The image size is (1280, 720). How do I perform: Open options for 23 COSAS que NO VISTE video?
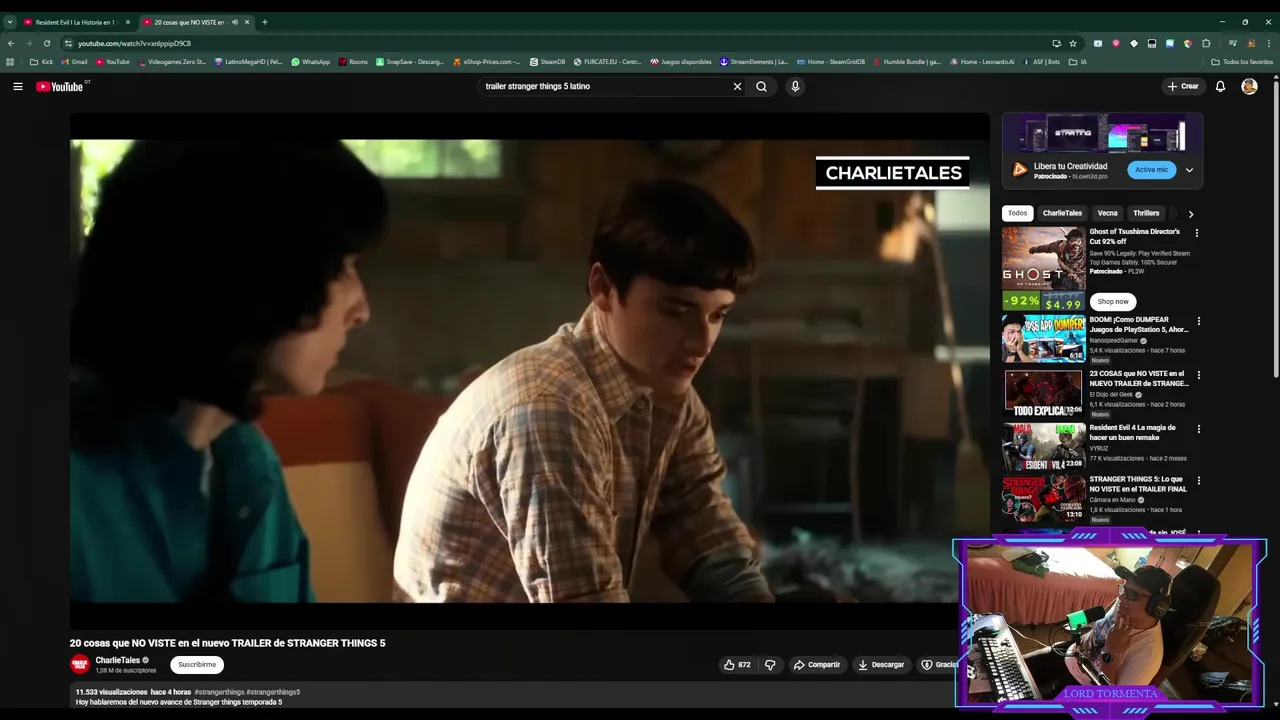1199,376
